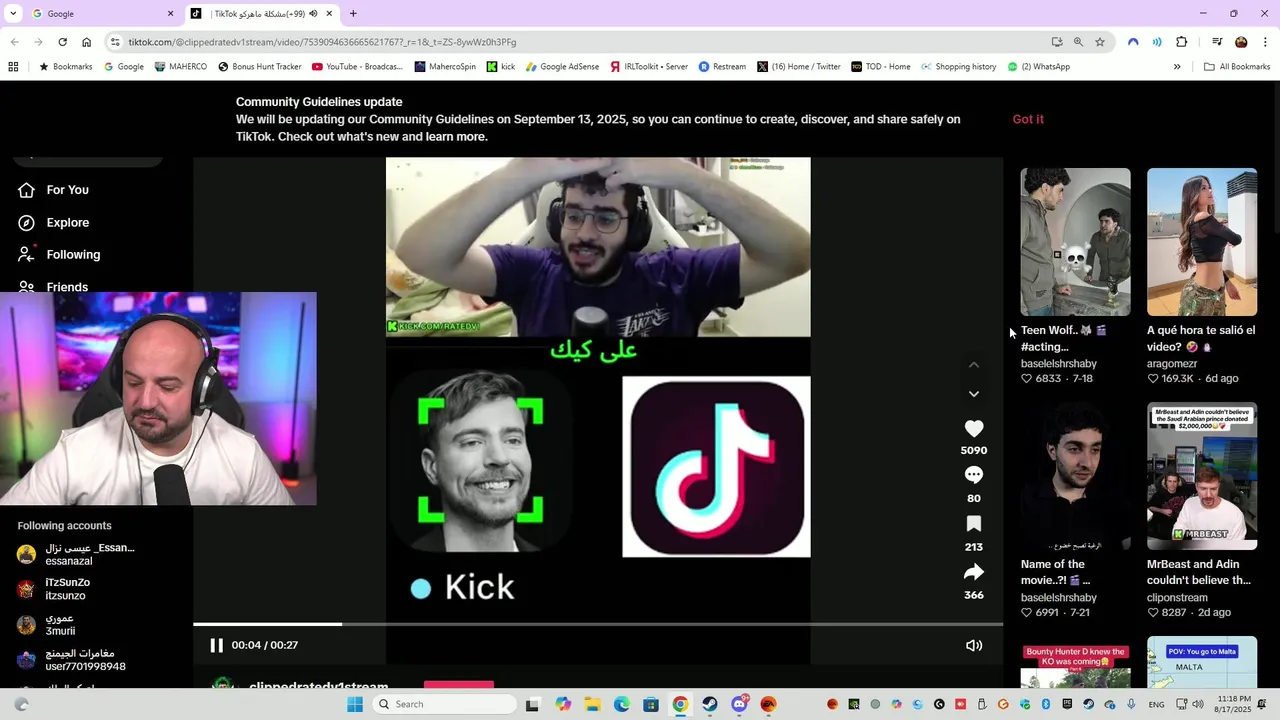Image resolution: width=1280 pixels, height=720 pixels.
Task: Open Microsoft Edge from the taskbar
Action: click(621, 704)
